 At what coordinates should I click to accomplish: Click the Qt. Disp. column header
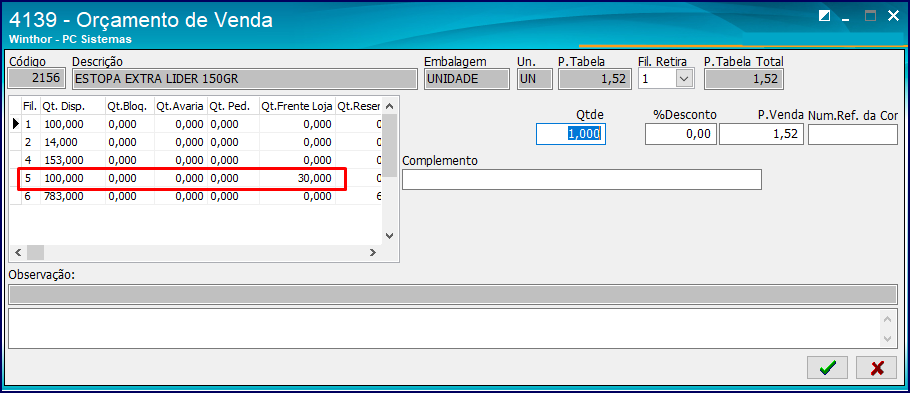[73, 106]
